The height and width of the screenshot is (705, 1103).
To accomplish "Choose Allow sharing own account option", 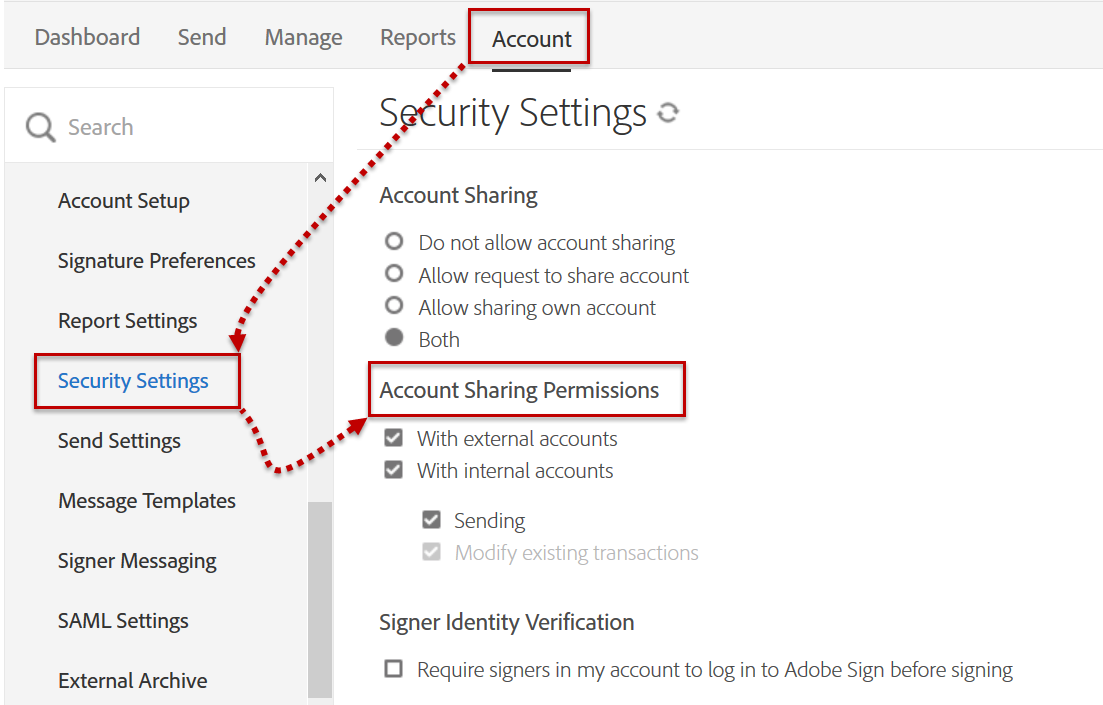I will pyautogui.click(x=394, y=306).
